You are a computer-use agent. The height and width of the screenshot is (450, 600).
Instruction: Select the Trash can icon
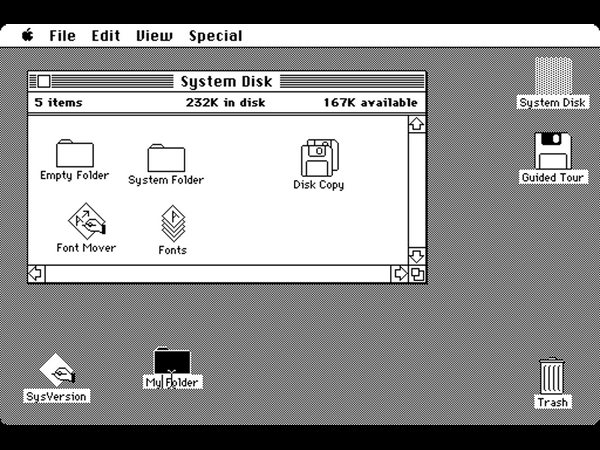tap(551, 375)
